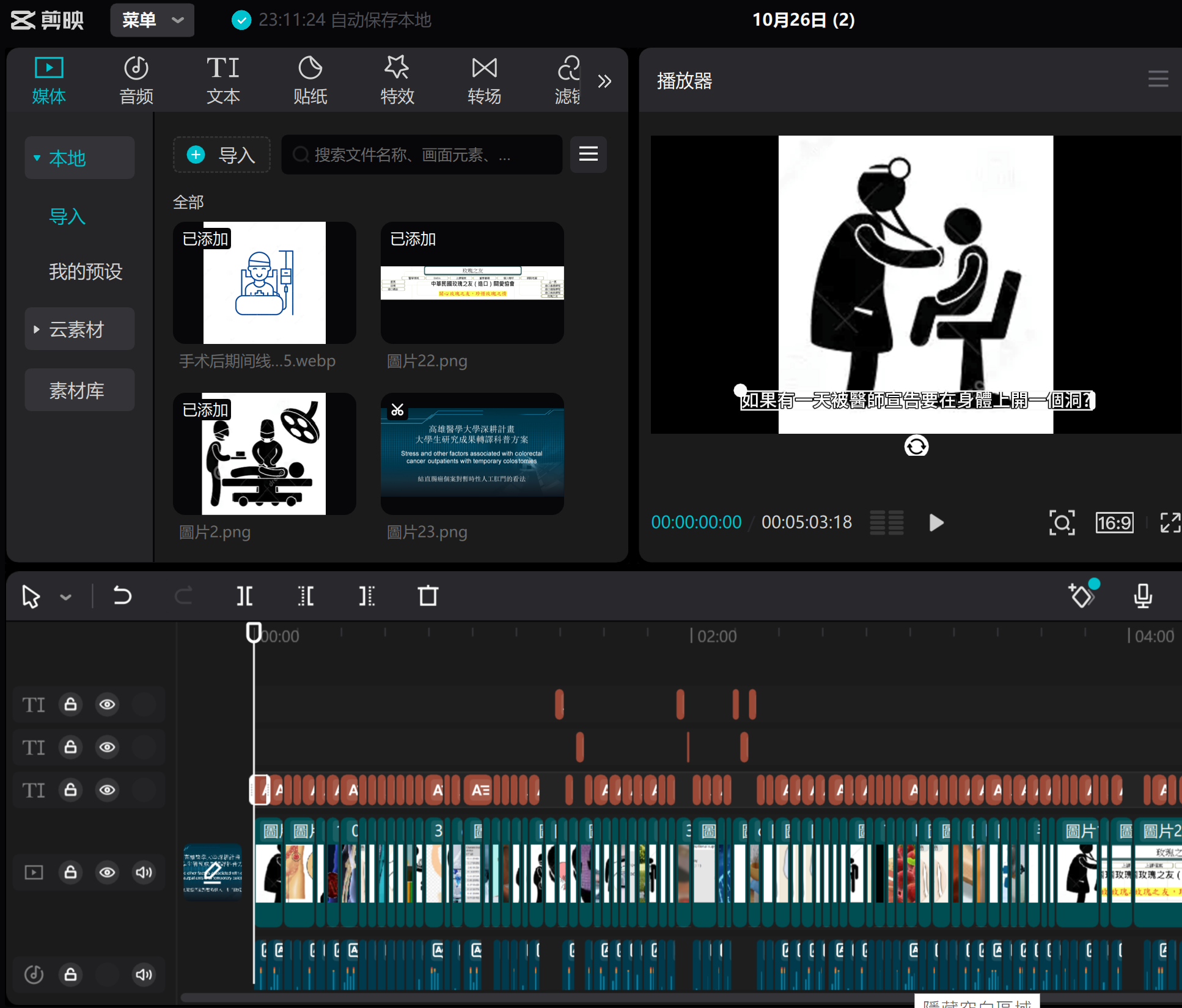Open the 素材库 material library
Image resolution: width=1182 pixels, height=1008 pixels.
coord(79,390)
